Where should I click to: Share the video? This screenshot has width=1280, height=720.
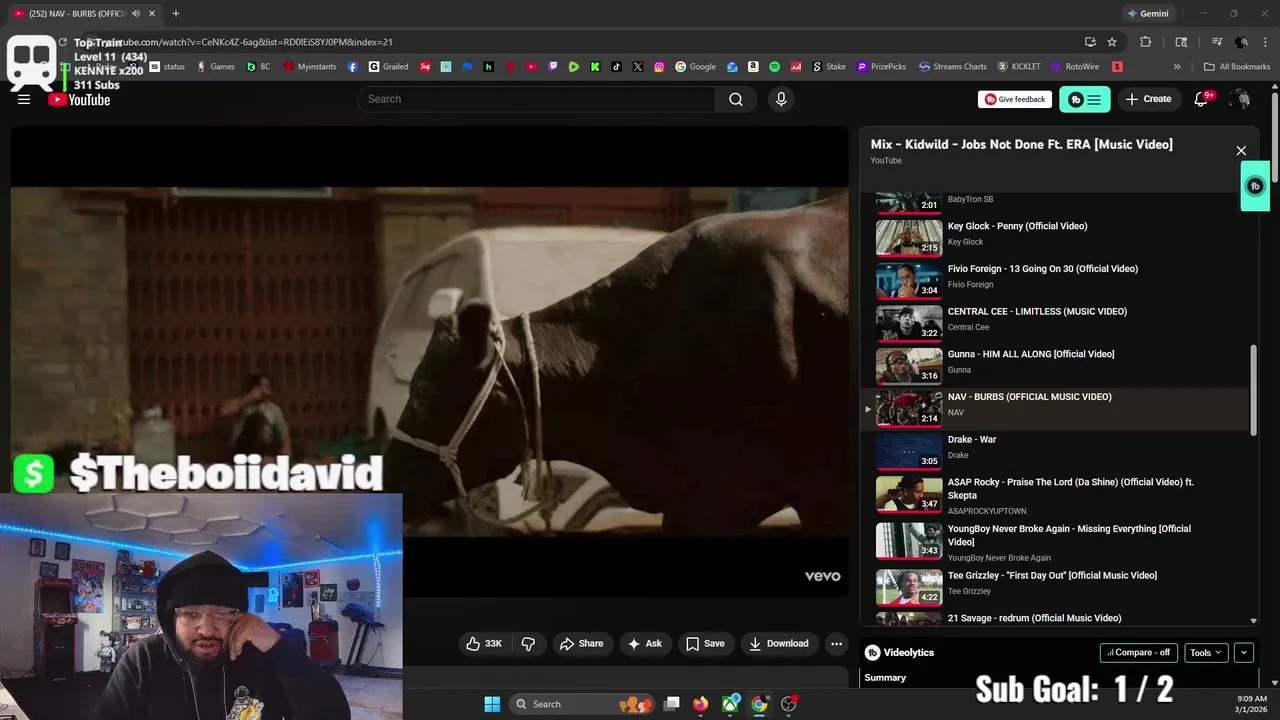tap(581, 644)
